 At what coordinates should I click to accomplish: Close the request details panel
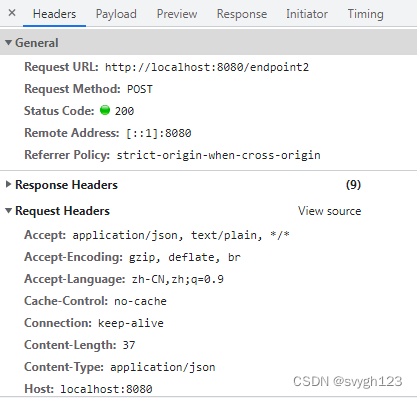click(x=12, y=13)
